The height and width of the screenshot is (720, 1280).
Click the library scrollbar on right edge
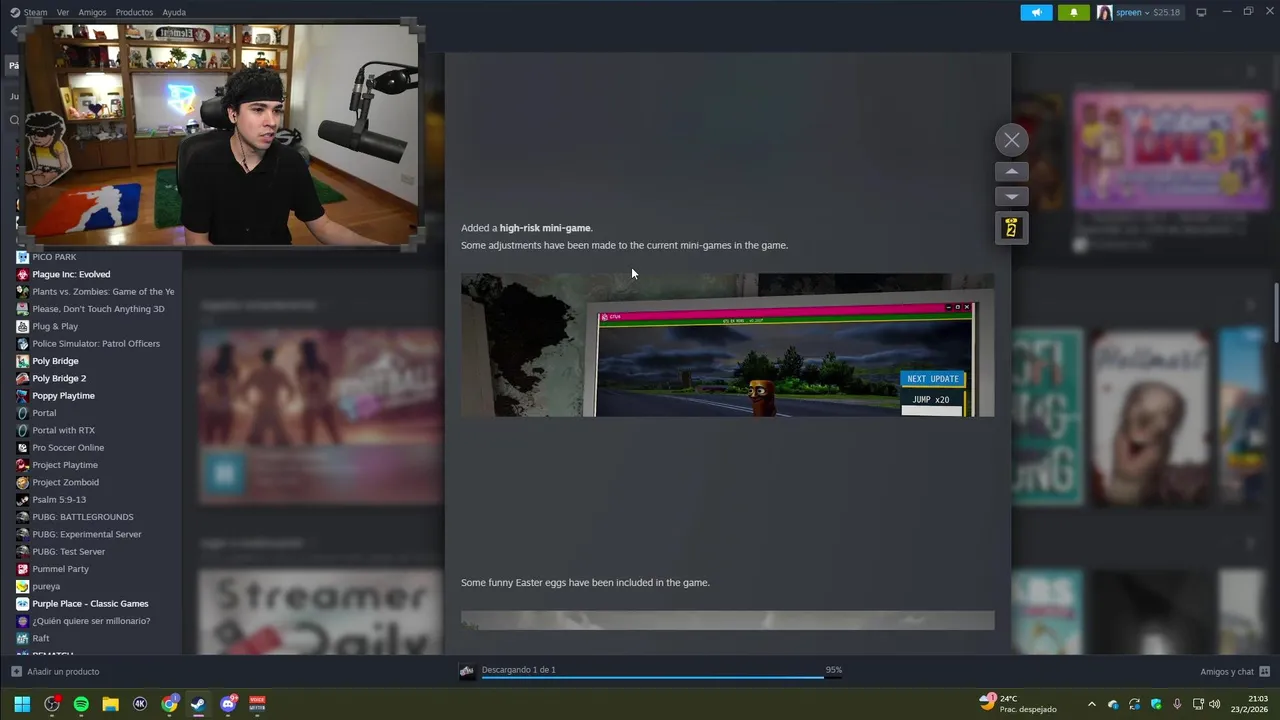pyautogui.click(x=1275, y=313)
